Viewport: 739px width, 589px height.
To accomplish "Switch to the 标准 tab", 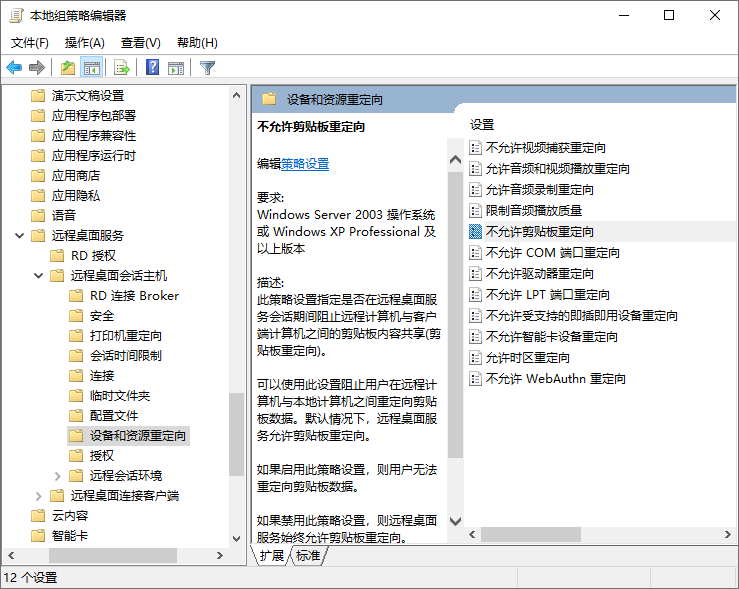I will 308,556.
